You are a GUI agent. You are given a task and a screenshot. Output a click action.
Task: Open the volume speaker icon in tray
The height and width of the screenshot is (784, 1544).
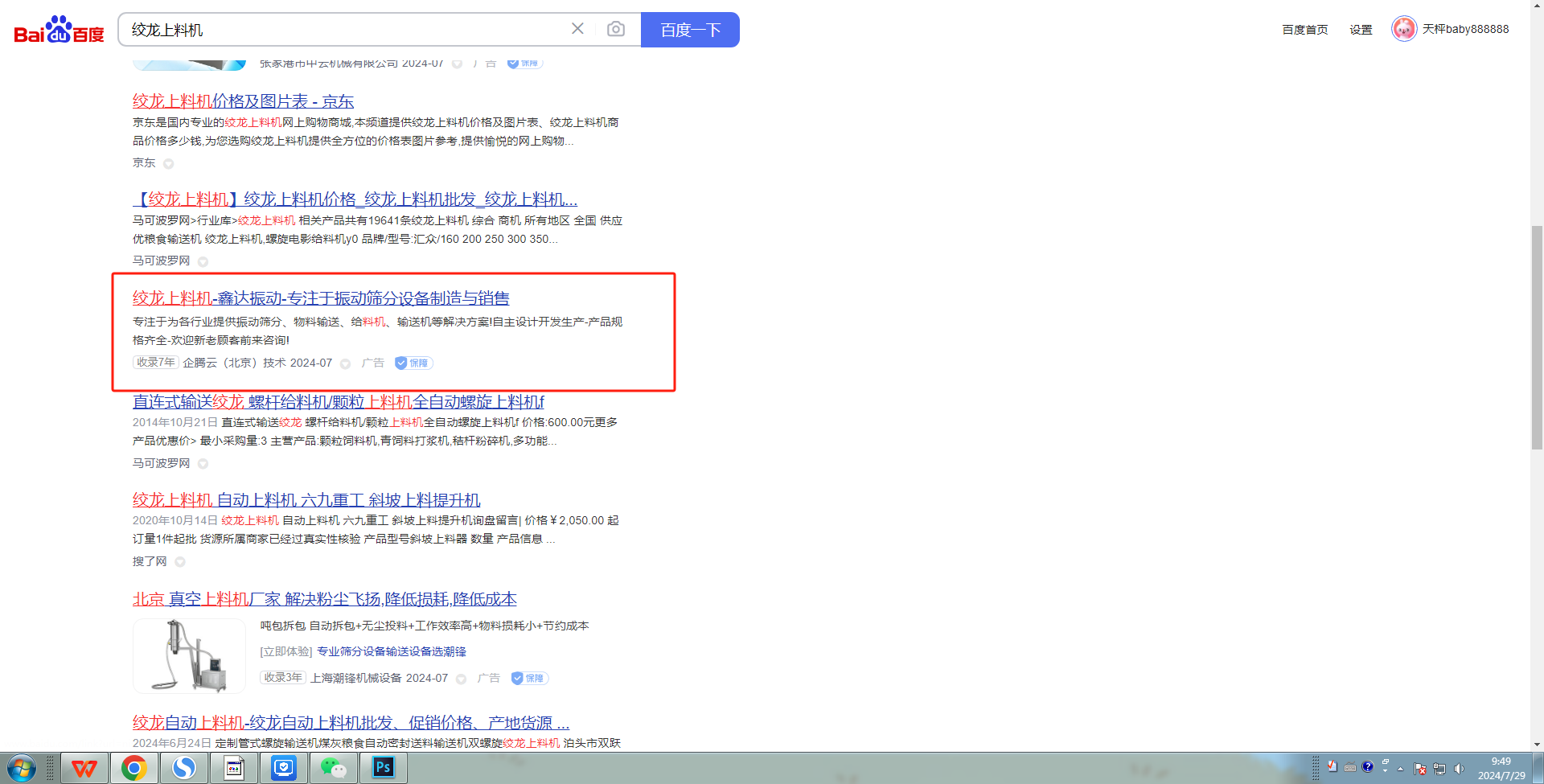click(x=1459, y=769)
